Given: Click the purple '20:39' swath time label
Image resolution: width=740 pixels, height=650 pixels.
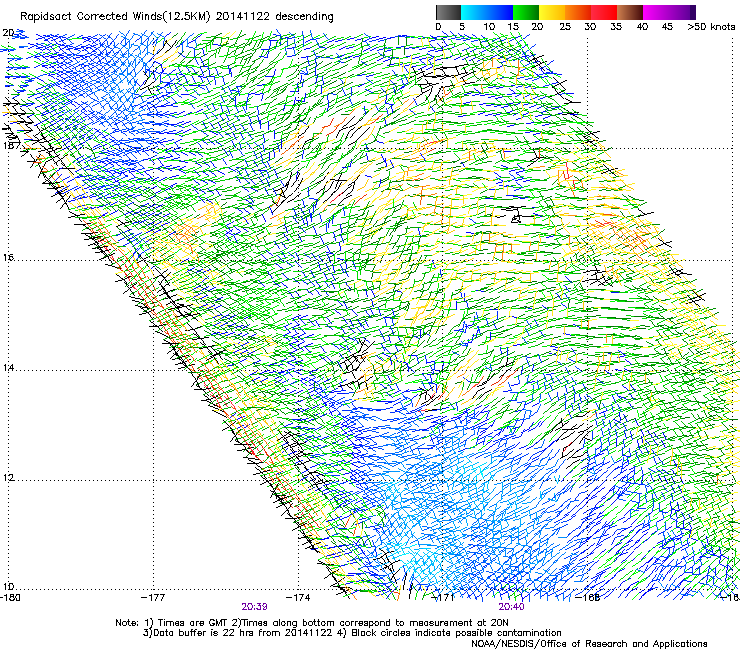Looking at the screenshot, I should [254, 607].
